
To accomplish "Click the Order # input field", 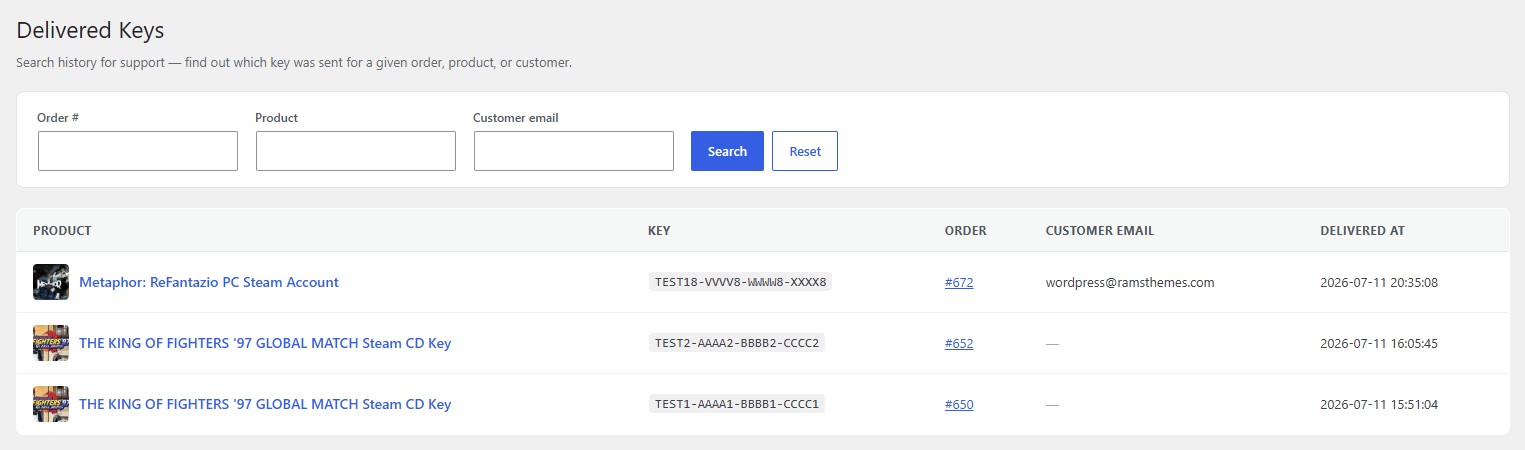I will pos(138,151).
